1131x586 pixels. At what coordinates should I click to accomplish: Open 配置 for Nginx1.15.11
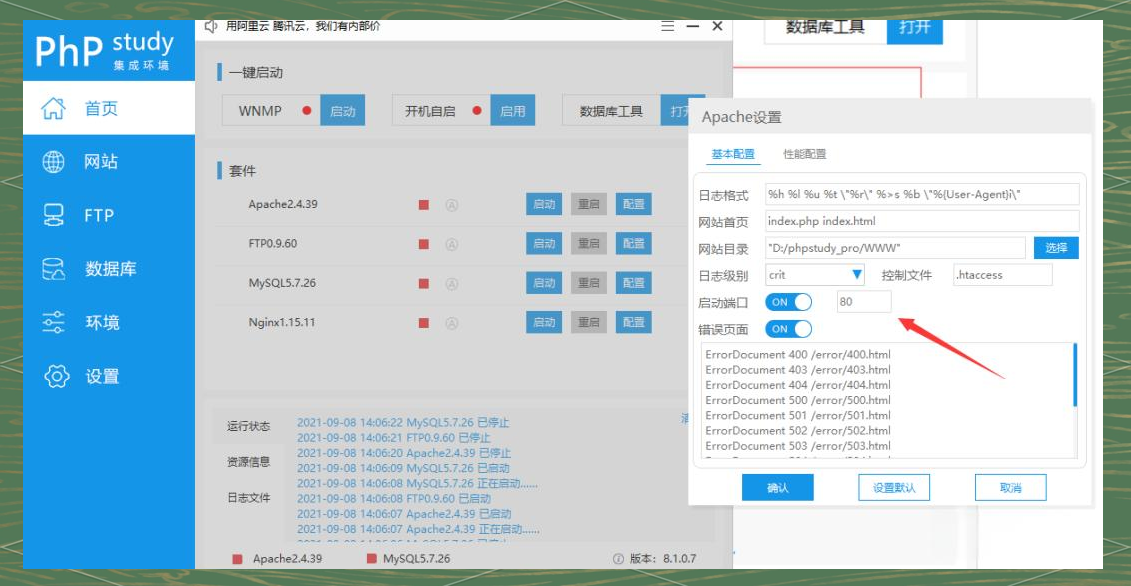633,322
